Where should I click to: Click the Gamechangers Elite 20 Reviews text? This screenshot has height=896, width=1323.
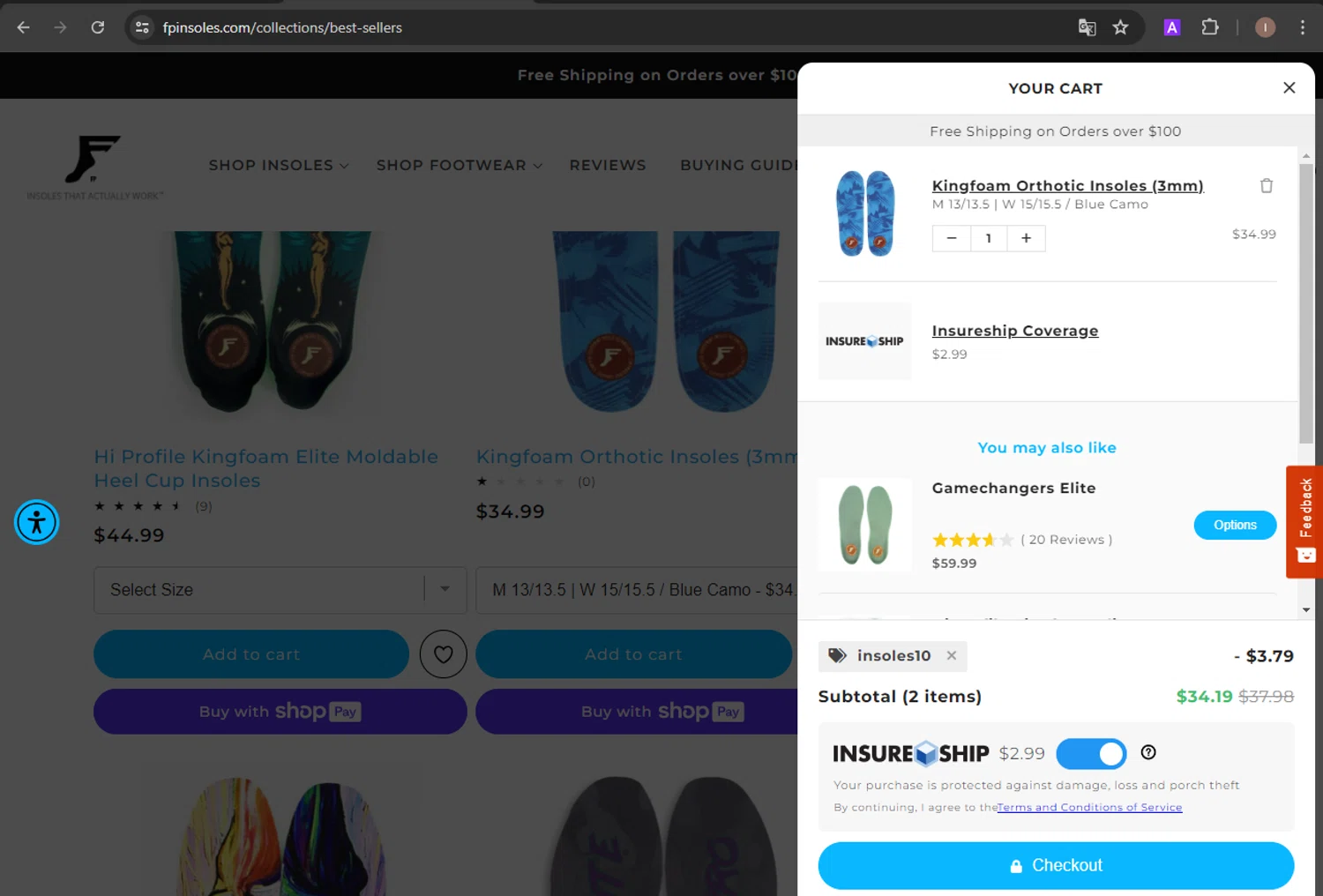point(1066,540)
